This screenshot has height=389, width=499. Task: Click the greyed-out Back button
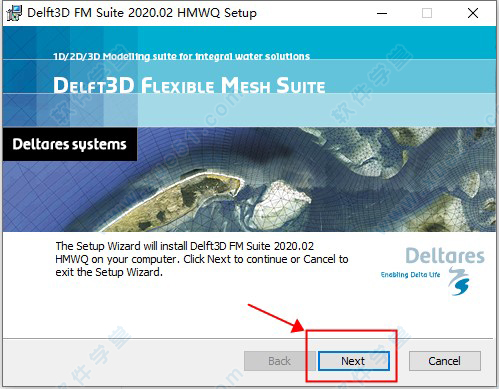click(279, 361)
